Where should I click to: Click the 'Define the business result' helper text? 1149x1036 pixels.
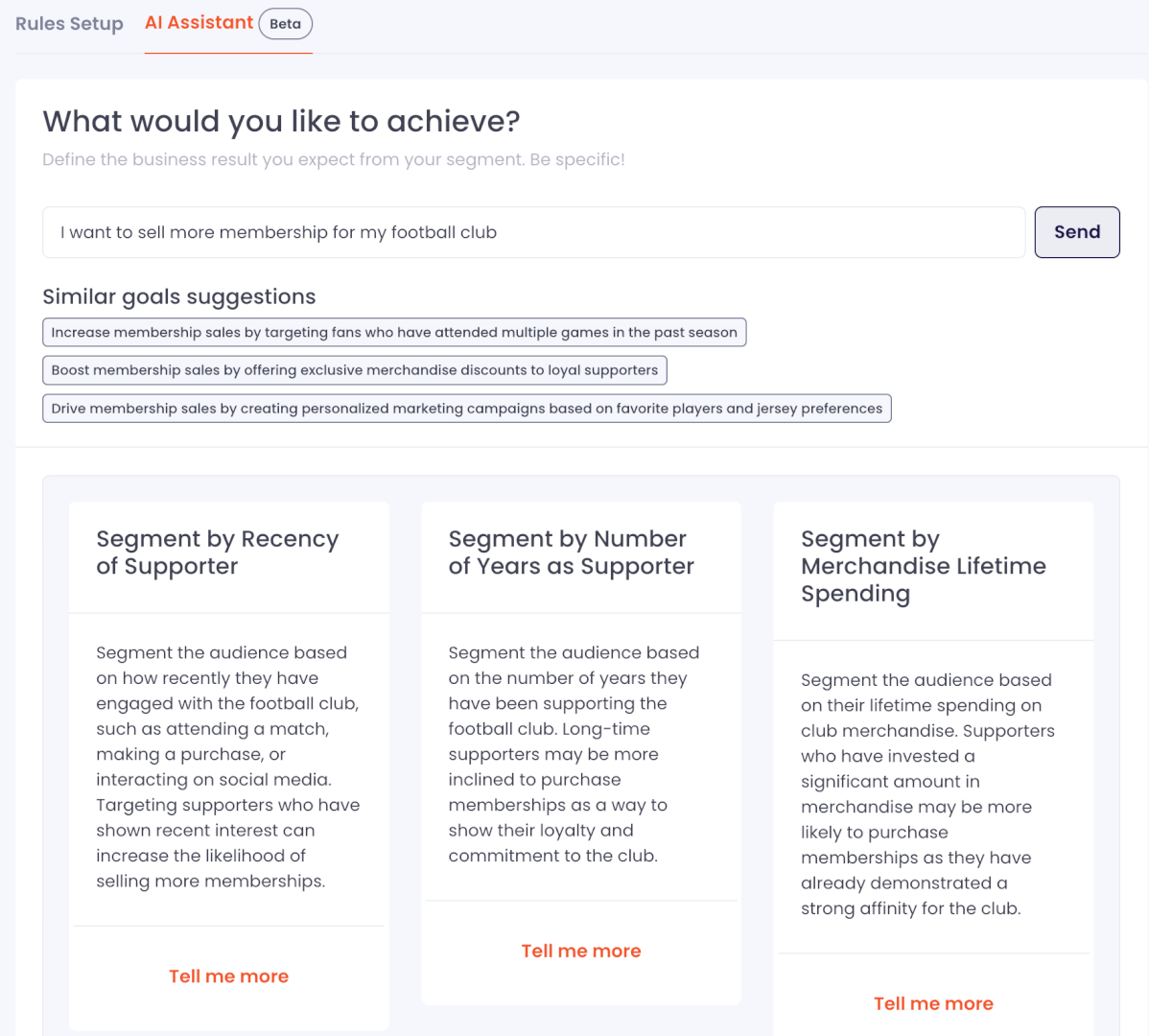coord(334,160)
